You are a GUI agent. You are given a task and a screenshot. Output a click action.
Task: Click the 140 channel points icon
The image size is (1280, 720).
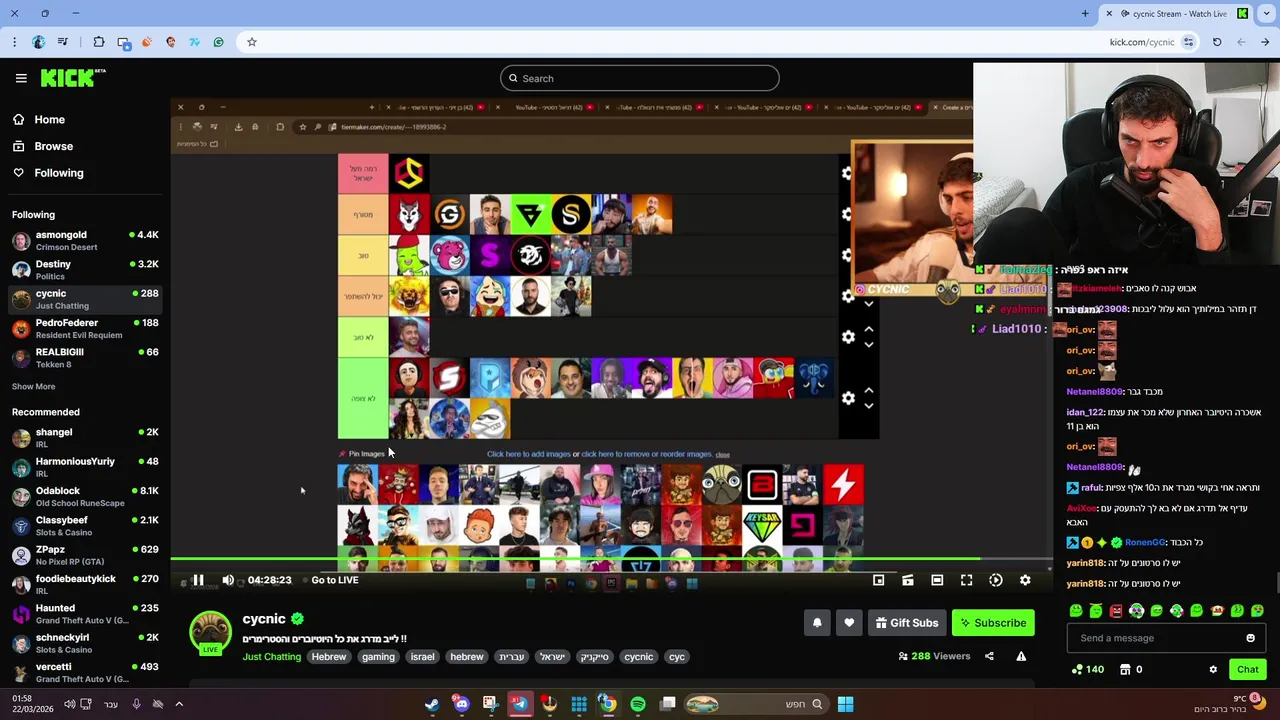tap(1087, 669)
